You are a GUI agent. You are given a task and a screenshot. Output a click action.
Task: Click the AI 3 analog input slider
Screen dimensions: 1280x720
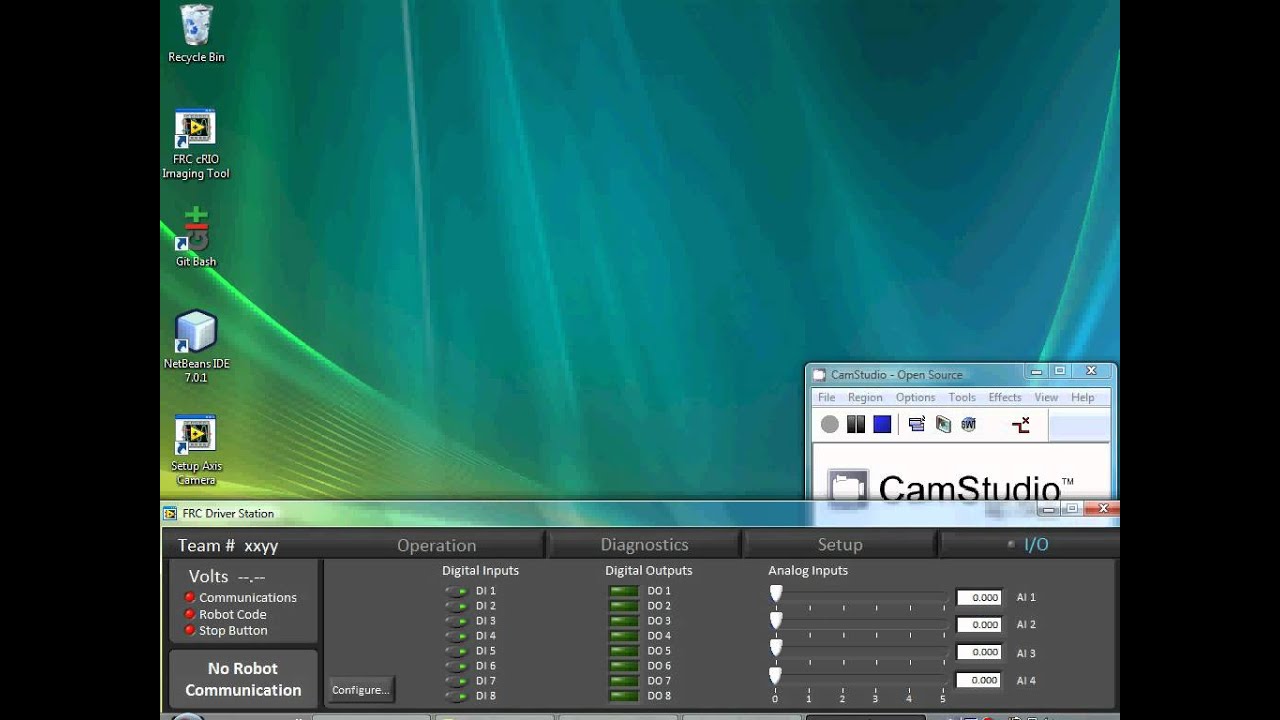point(859,652)
